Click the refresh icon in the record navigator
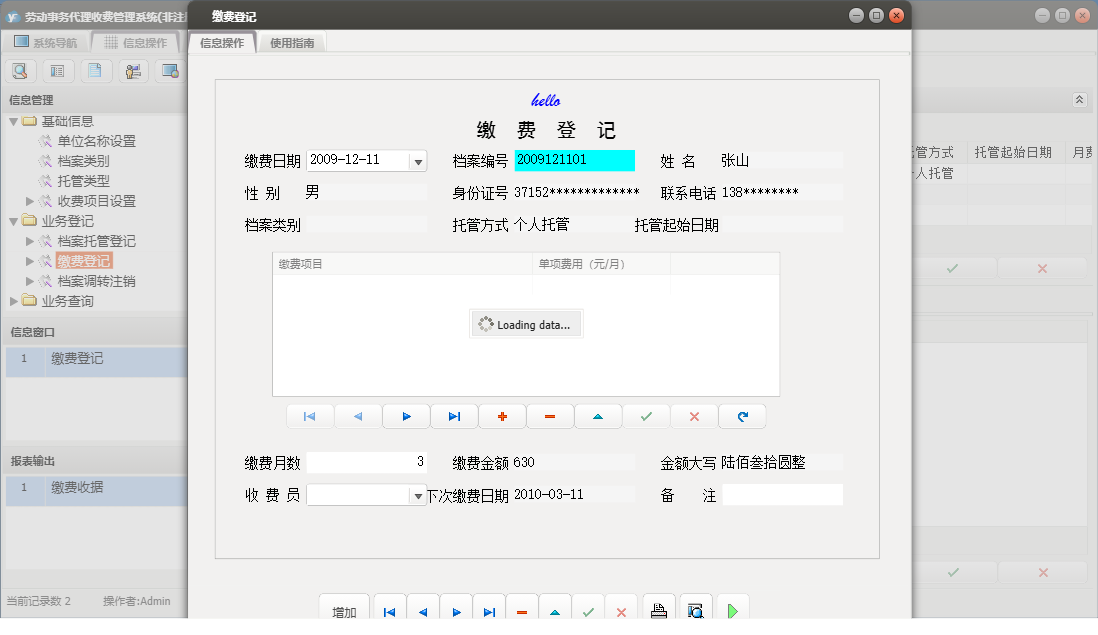This screenshot has width=1098, height=635. coord(742,416)
